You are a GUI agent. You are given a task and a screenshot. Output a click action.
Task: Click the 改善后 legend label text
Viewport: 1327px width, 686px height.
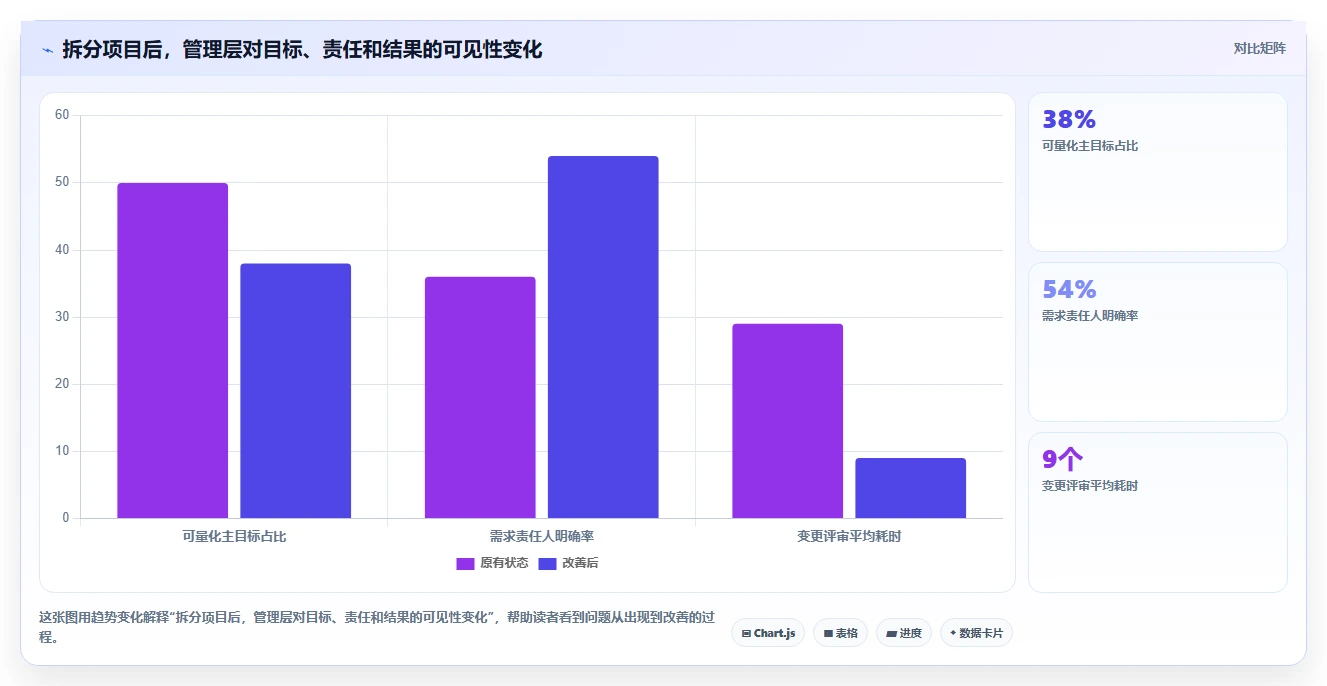click(x=580, y=563)
